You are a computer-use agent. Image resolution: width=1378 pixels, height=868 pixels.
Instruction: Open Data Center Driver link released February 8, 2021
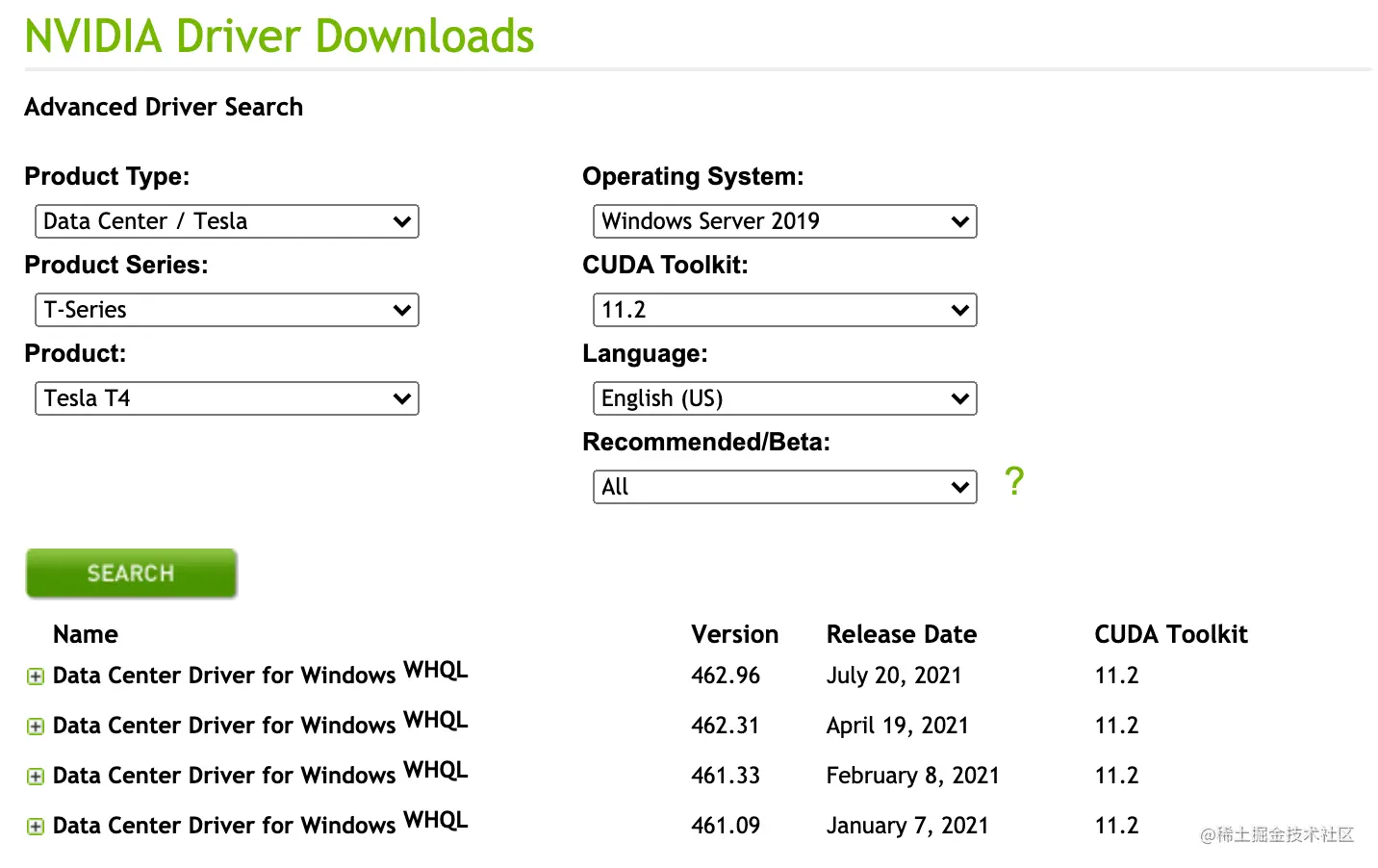[x=260, y=774]
